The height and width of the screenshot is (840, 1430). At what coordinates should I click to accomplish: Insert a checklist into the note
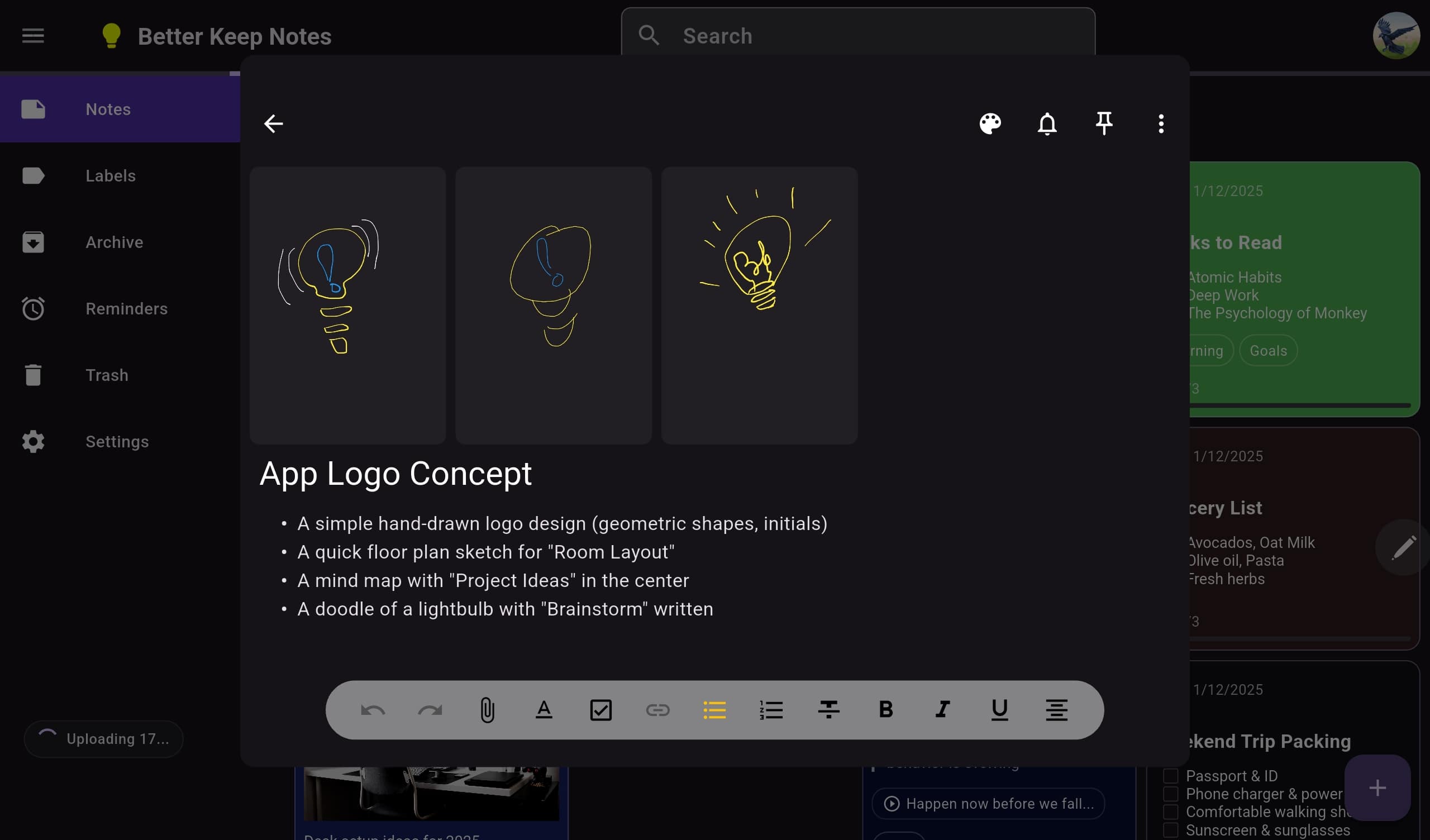(x=601, y=710)
